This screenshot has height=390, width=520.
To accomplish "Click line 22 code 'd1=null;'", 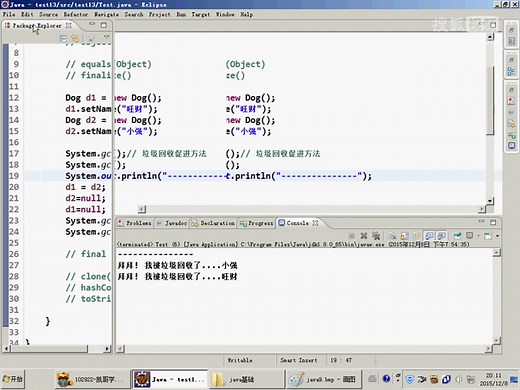I will click(x=85, y=209).
